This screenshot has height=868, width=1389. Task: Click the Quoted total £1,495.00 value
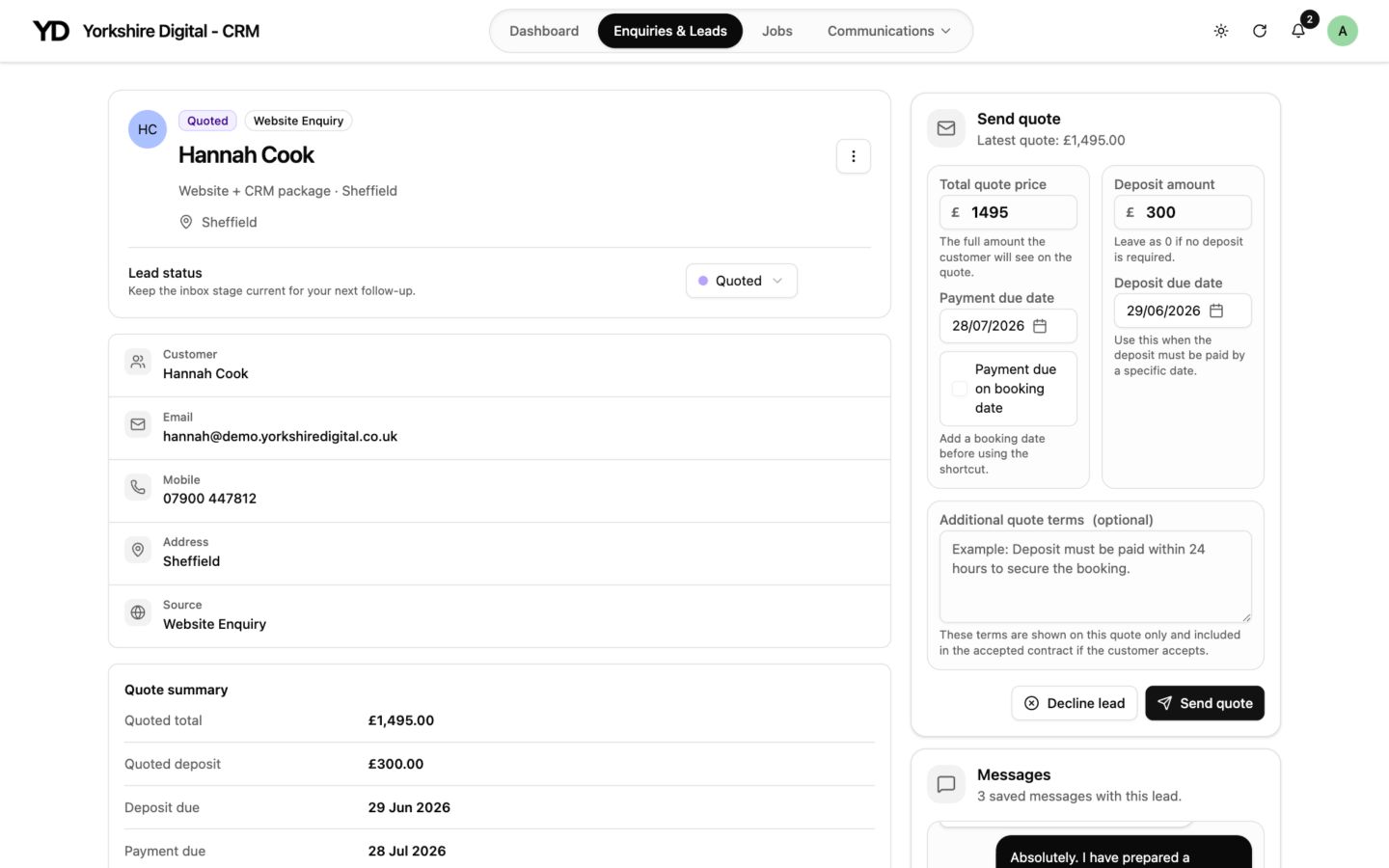click(401, 720)
